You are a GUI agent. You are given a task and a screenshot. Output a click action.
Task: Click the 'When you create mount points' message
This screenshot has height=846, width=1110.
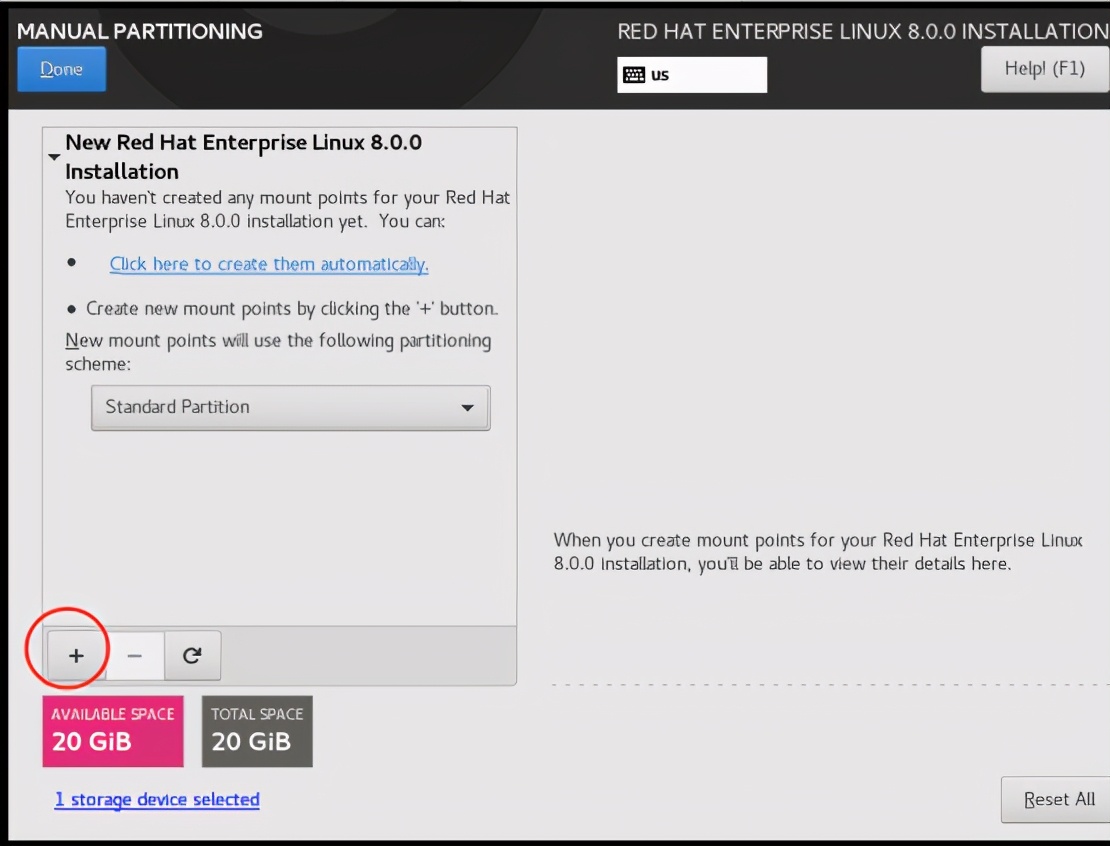[818, 551]
